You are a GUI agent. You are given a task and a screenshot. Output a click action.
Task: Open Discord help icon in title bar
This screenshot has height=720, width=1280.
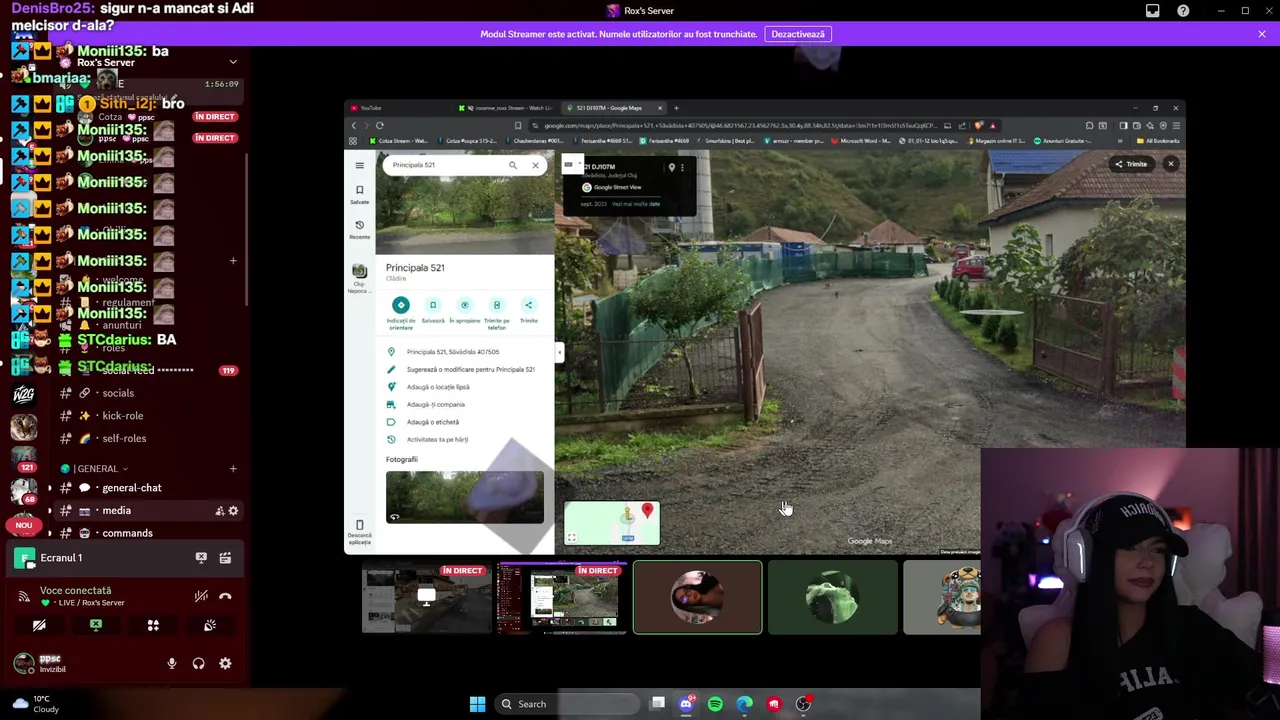pos(1183,11)
